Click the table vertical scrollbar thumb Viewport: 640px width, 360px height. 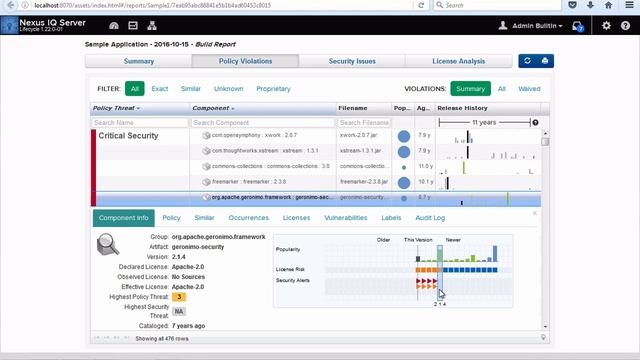(x=545, y=142)
